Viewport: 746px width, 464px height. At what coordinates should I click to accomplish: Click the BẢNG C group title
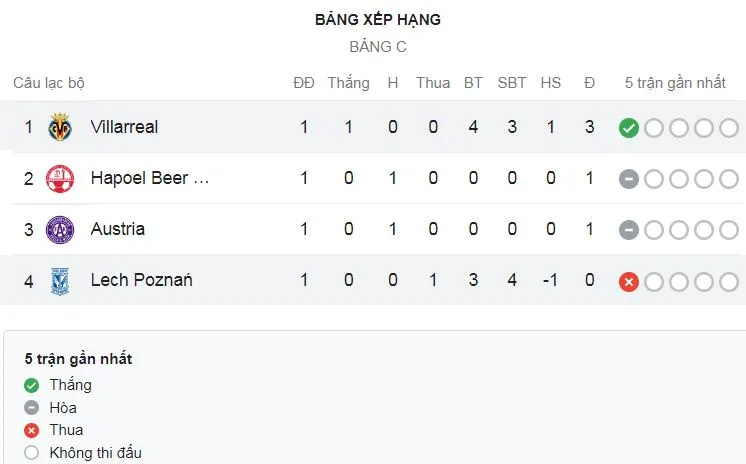point(378,46)
